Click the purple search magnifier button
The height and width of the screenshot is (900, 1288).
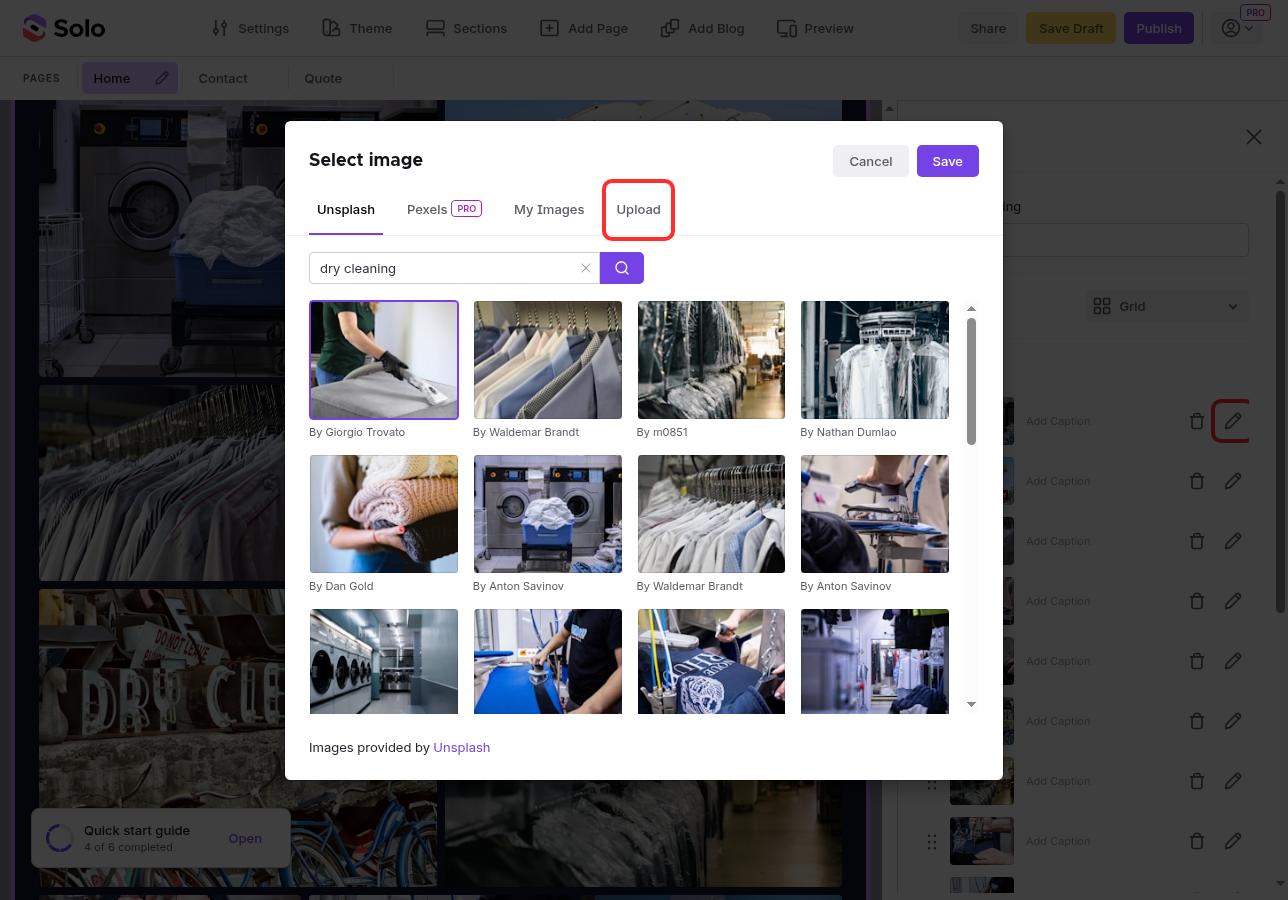[622, 268]
